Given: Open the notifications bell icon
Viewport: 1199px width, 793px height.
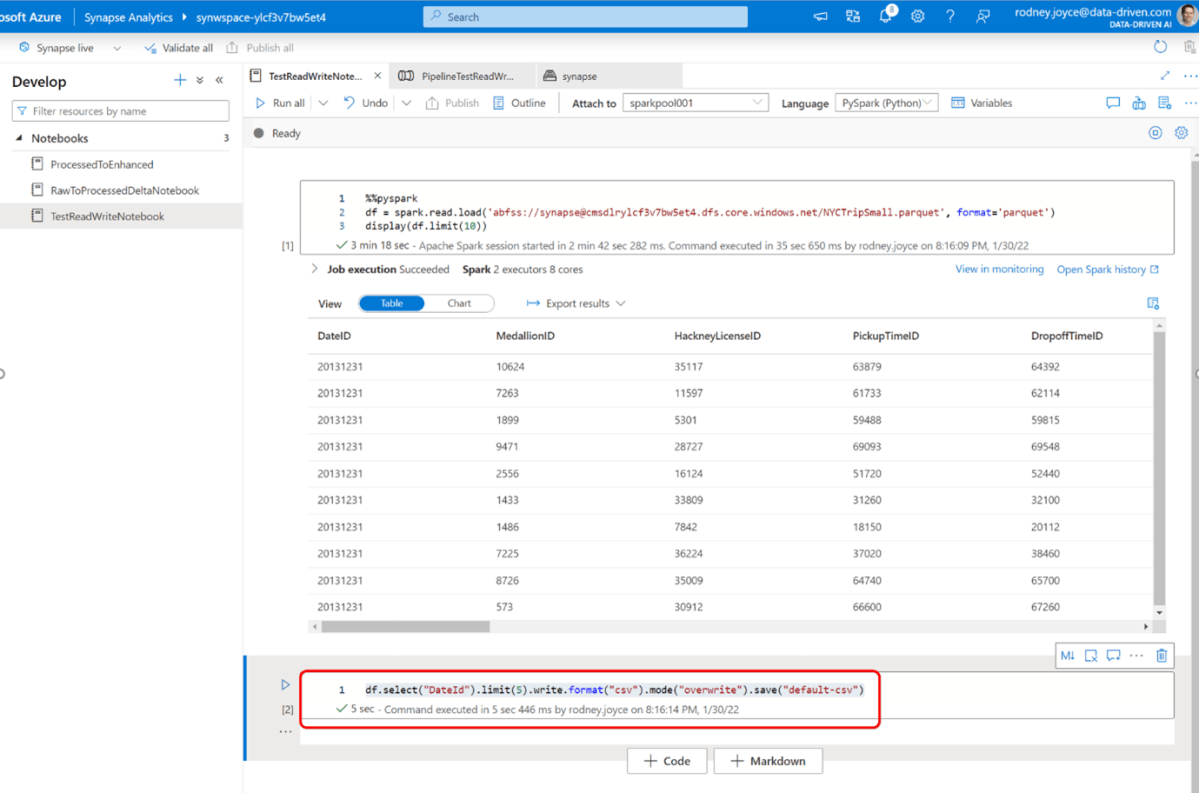Looking at the screenshot, I should tap(885, 16).
